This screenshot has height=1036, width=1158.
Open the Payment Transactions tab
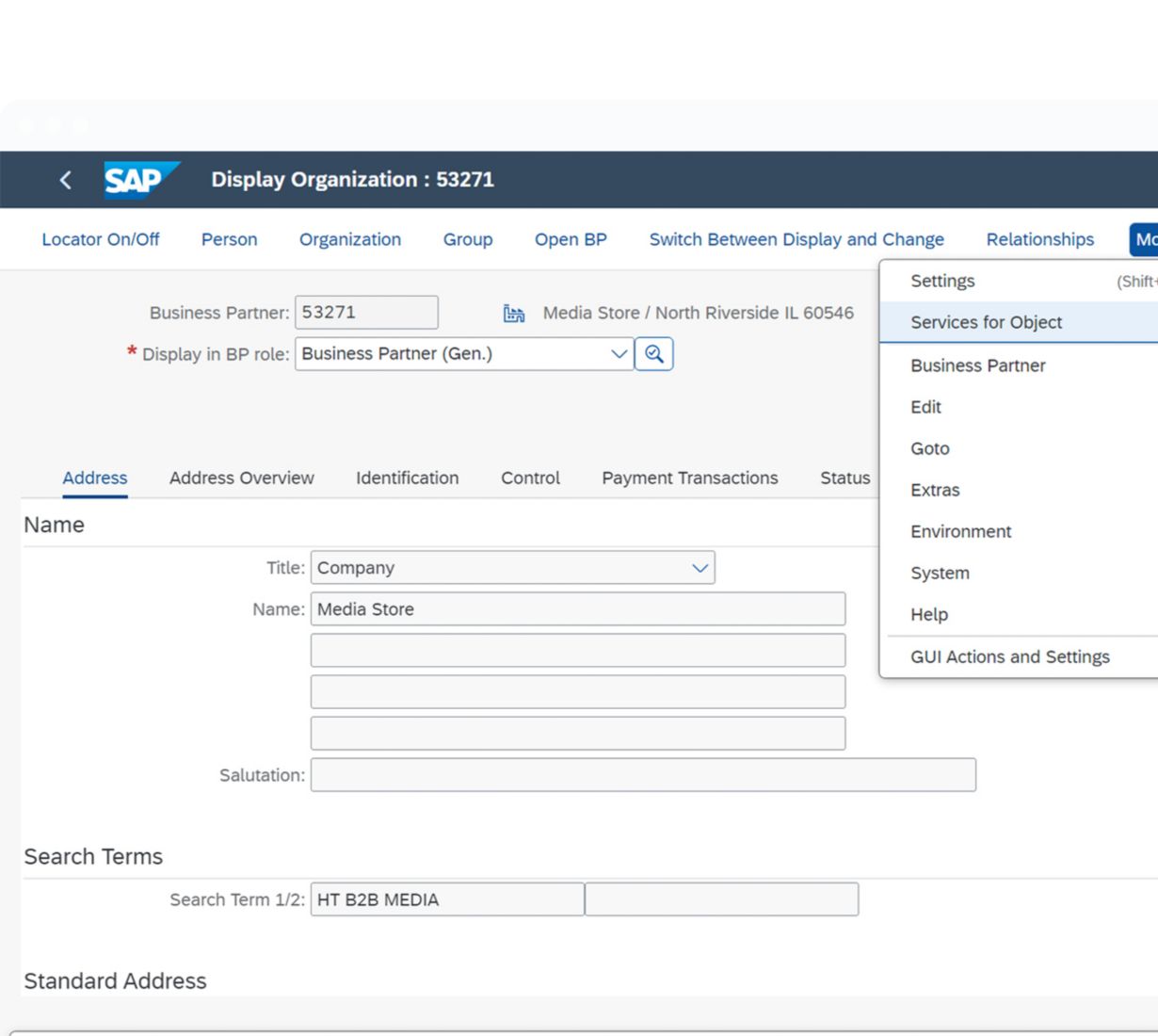[689, 478]
